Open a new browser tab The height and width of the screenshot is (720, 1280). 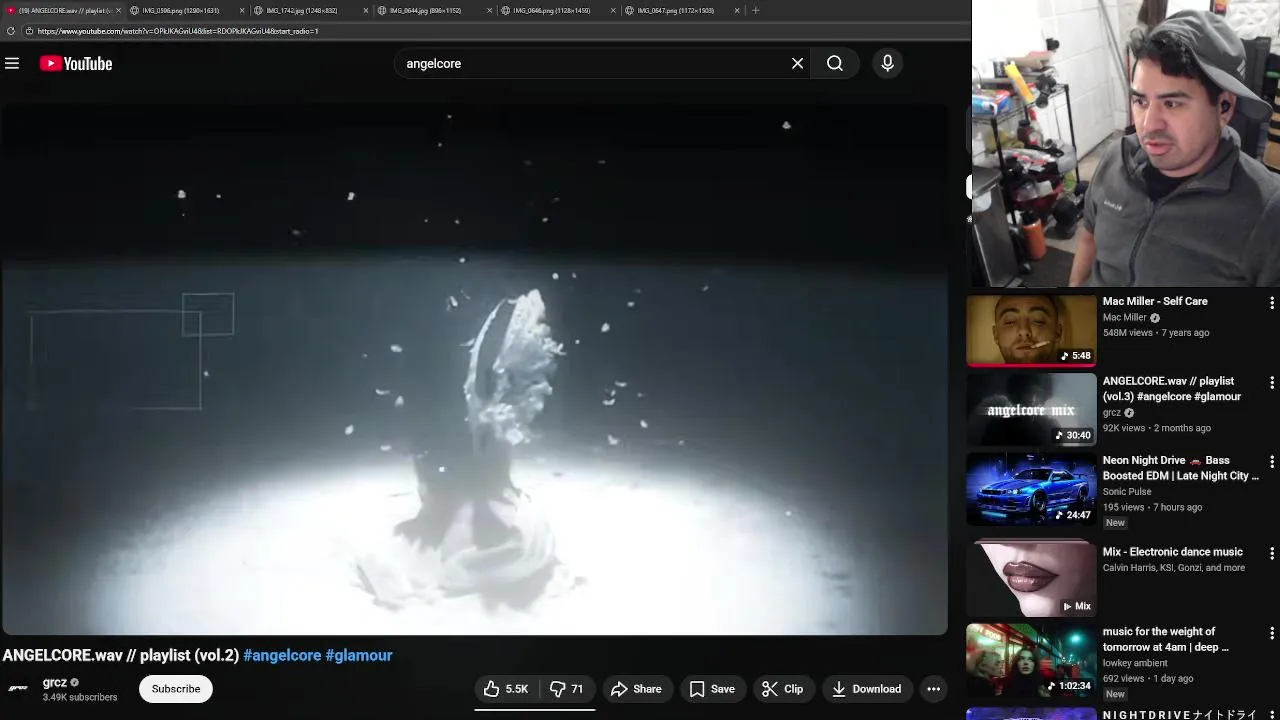coord(756,10)
